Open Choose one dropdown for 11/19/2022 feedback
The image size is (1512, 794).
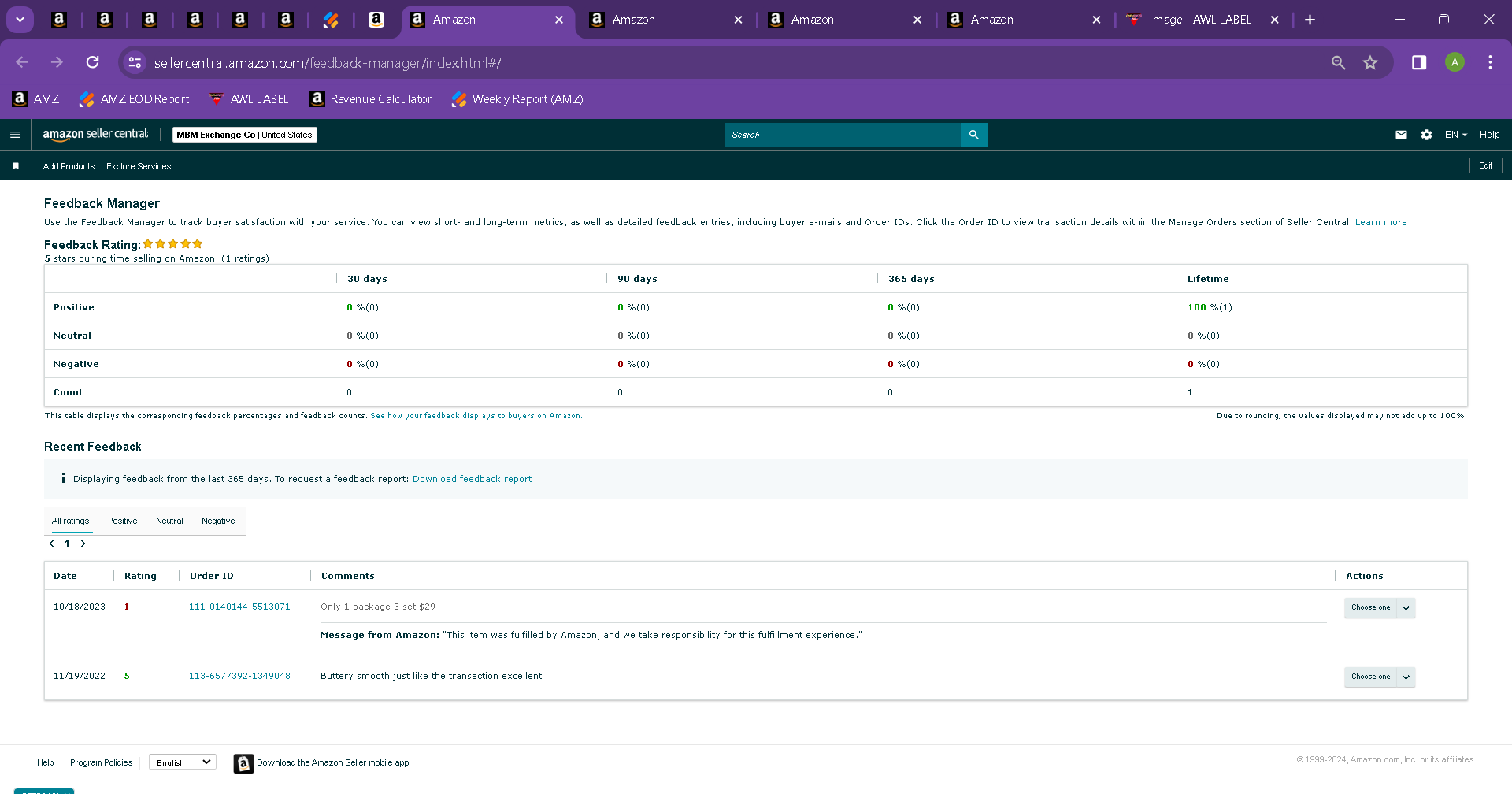pyautogui.click(x=1380, y=677)
